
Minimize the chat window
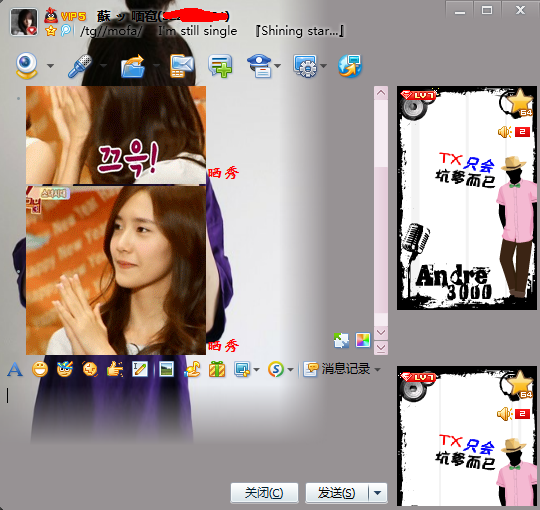[460, 10]
